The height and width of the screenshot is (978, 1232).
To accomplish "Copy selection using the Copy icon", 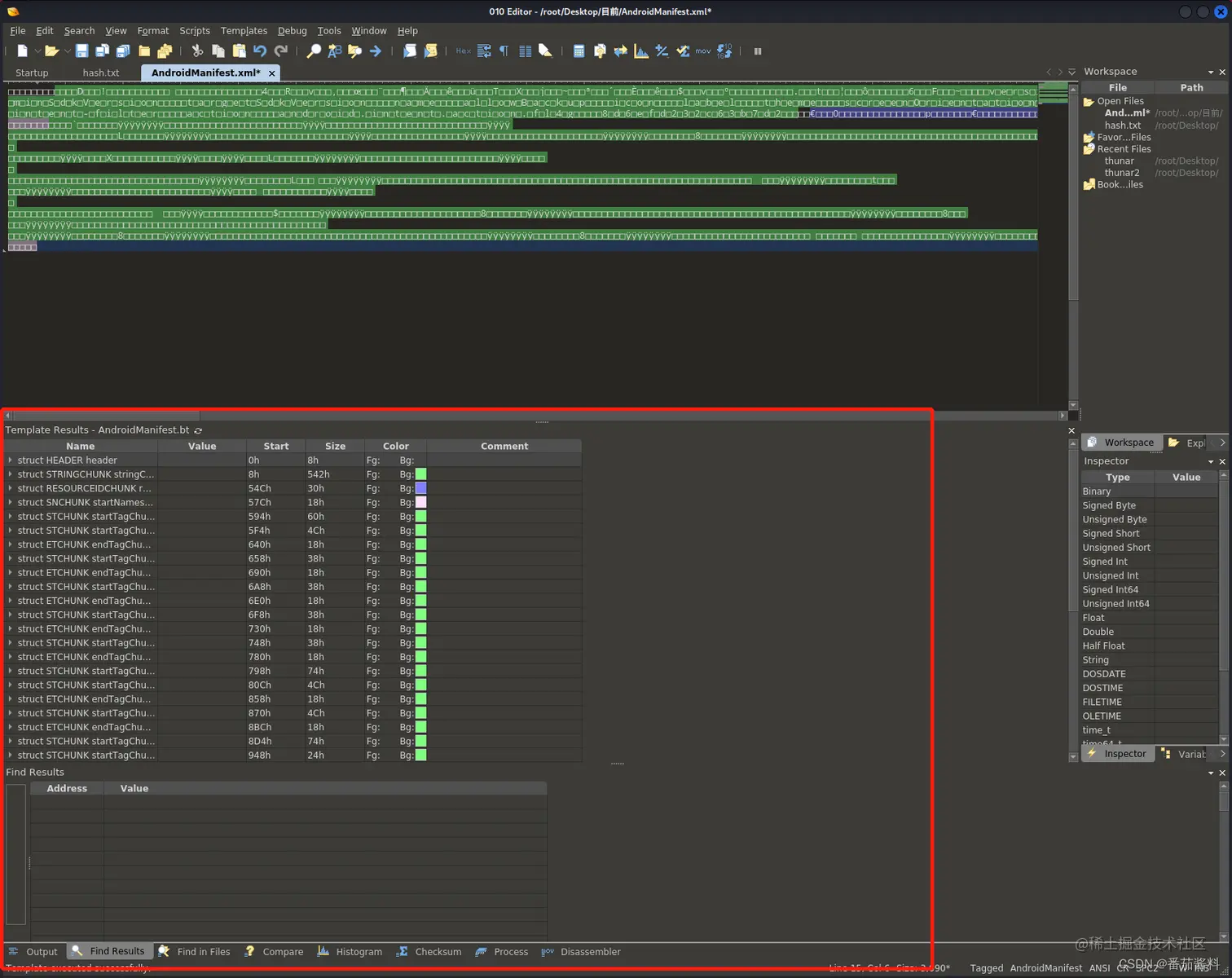I will (x=218, y=51).
